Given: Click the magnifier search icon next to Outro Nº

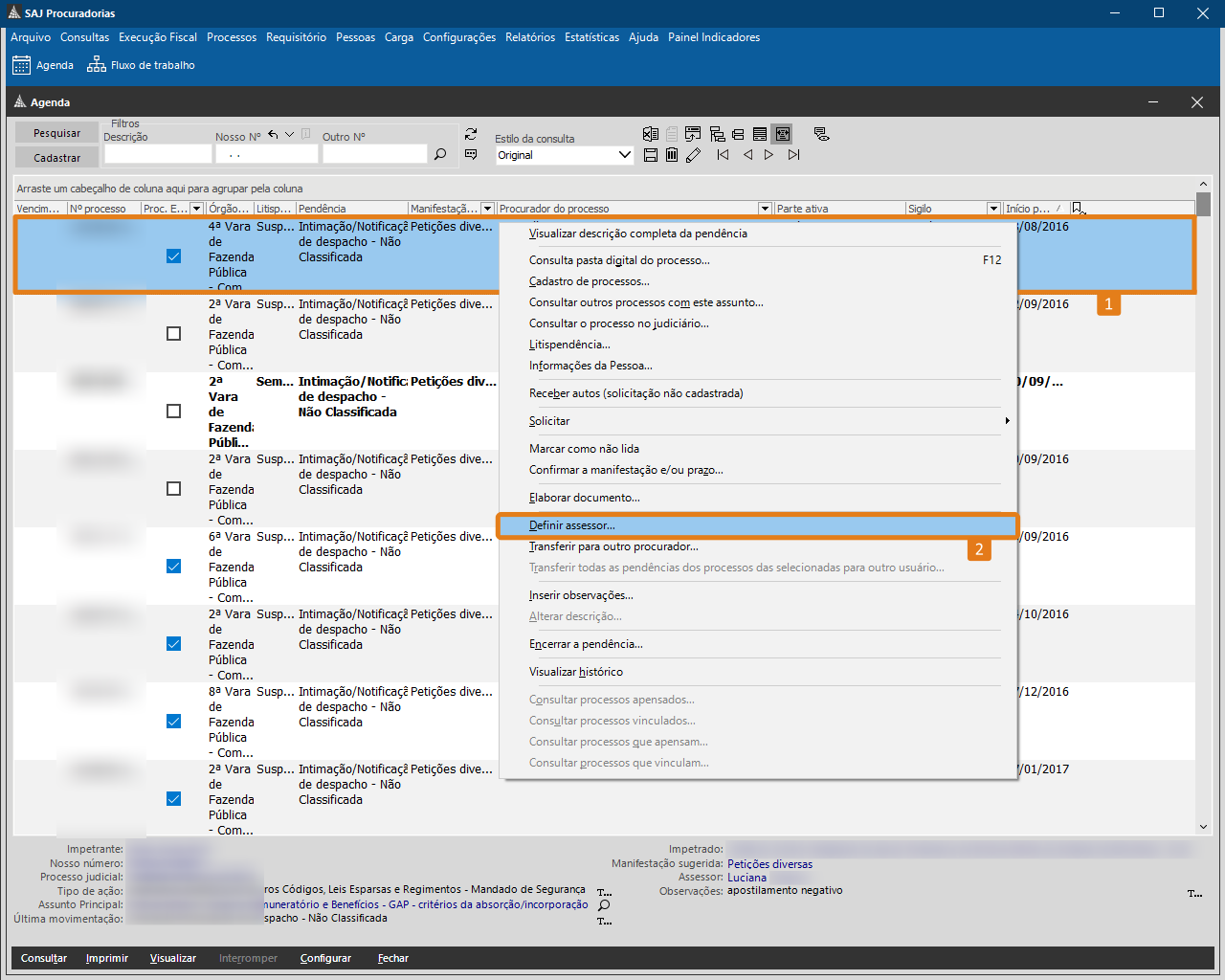Looking at the screenshot, I should point(440,154).
